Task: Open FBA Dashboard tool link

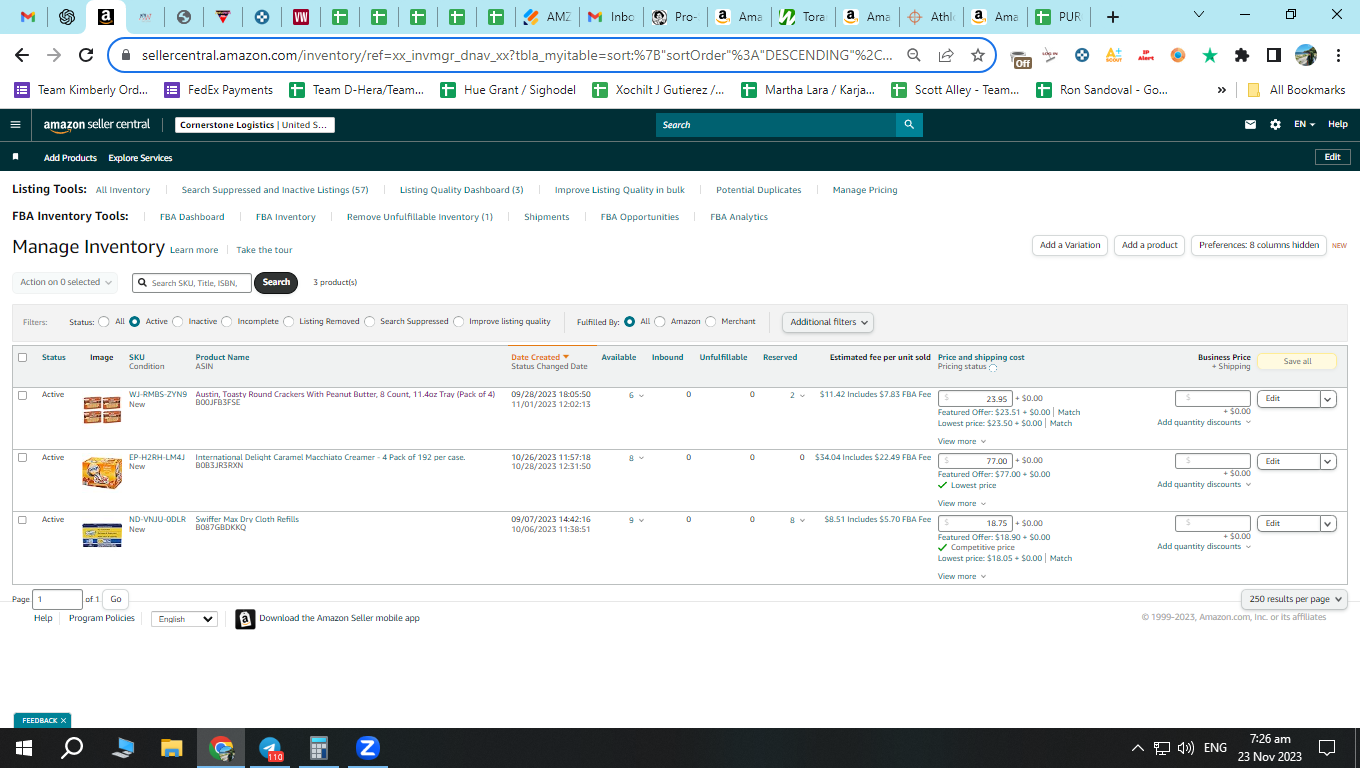Action: [192, 217]
